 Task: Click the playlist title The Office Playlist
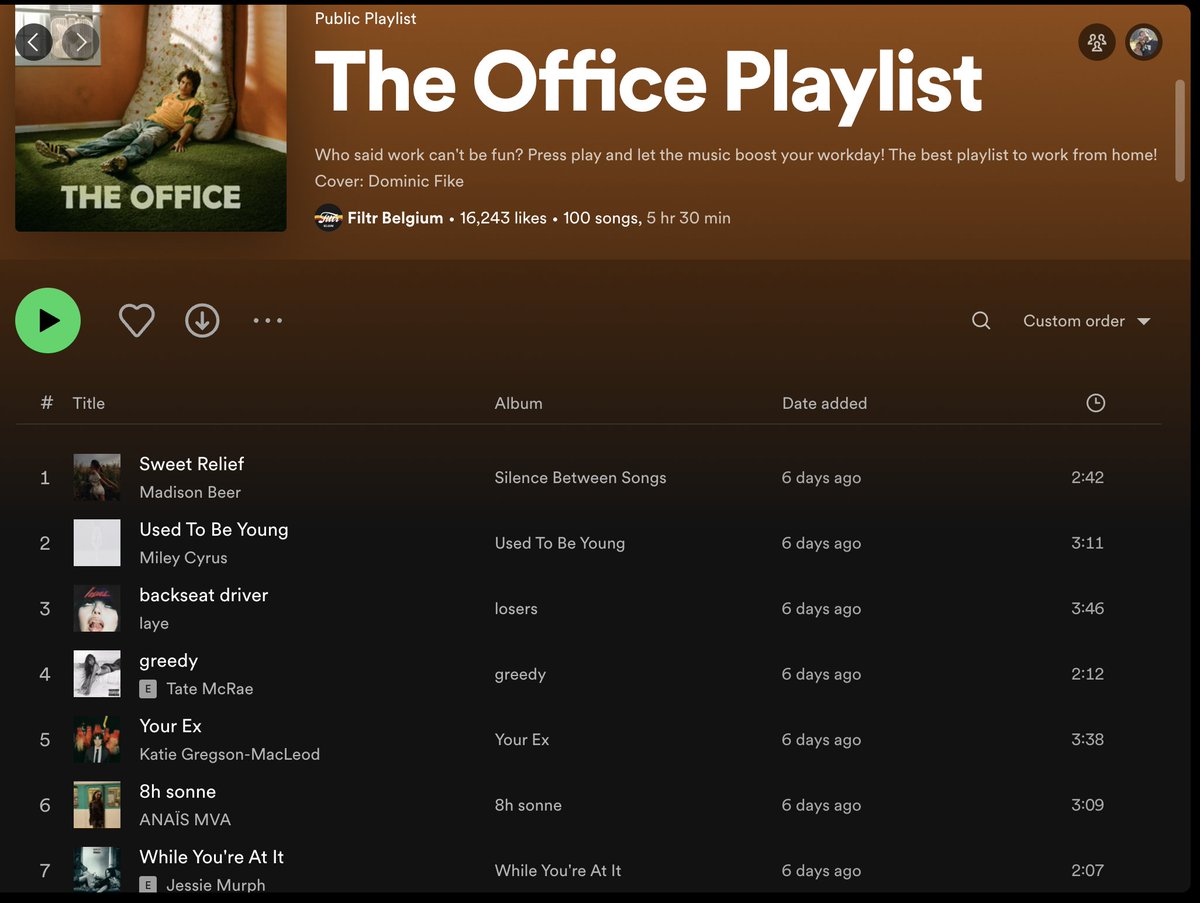pos(649,82)
